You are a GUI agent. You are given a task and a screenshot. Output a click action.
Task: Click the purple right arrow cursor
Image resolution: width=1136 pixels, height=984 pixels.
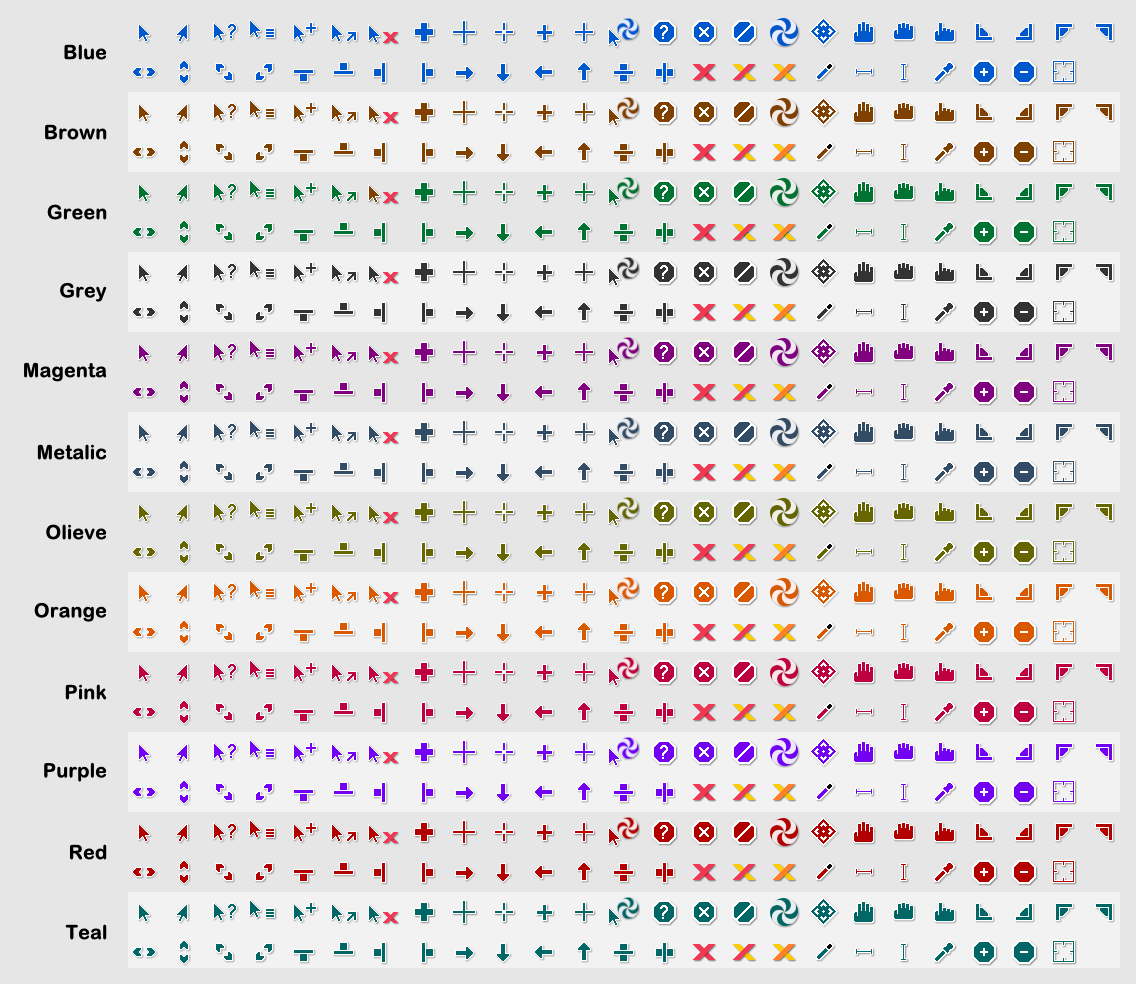point(464,793)
